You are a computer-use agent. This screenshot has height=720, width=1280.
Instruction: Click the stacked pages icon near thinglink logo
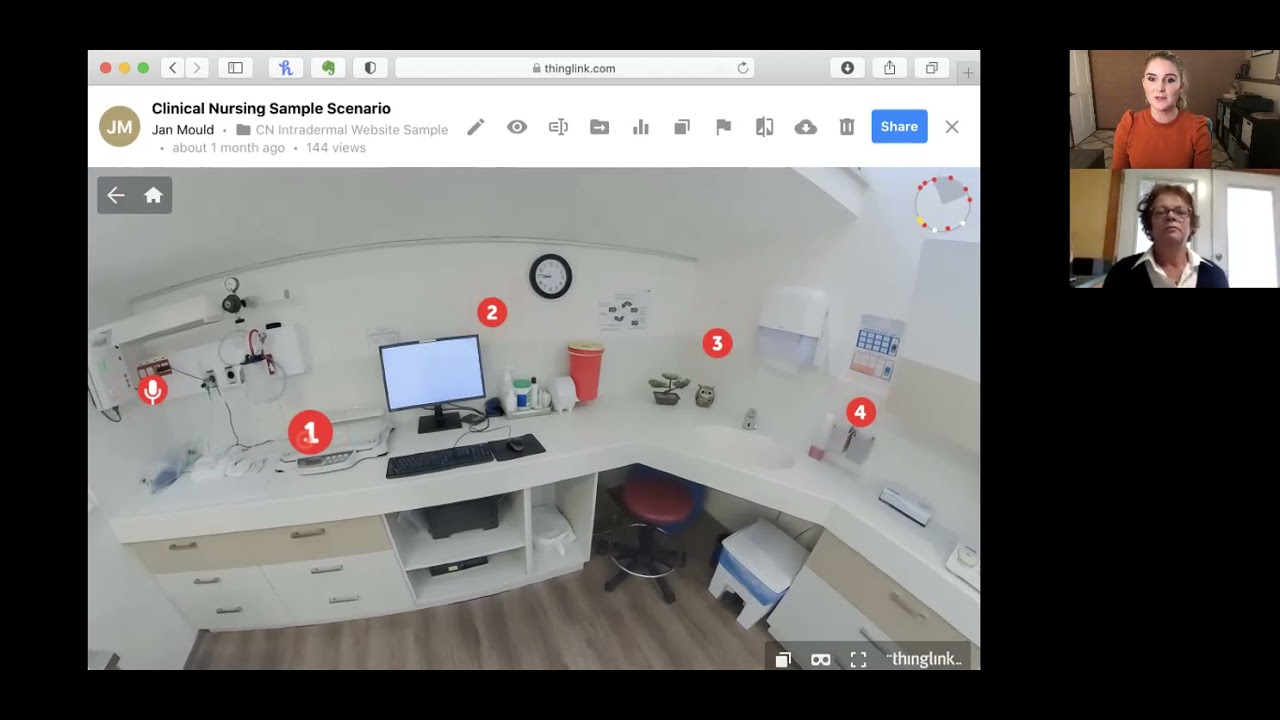783,659
